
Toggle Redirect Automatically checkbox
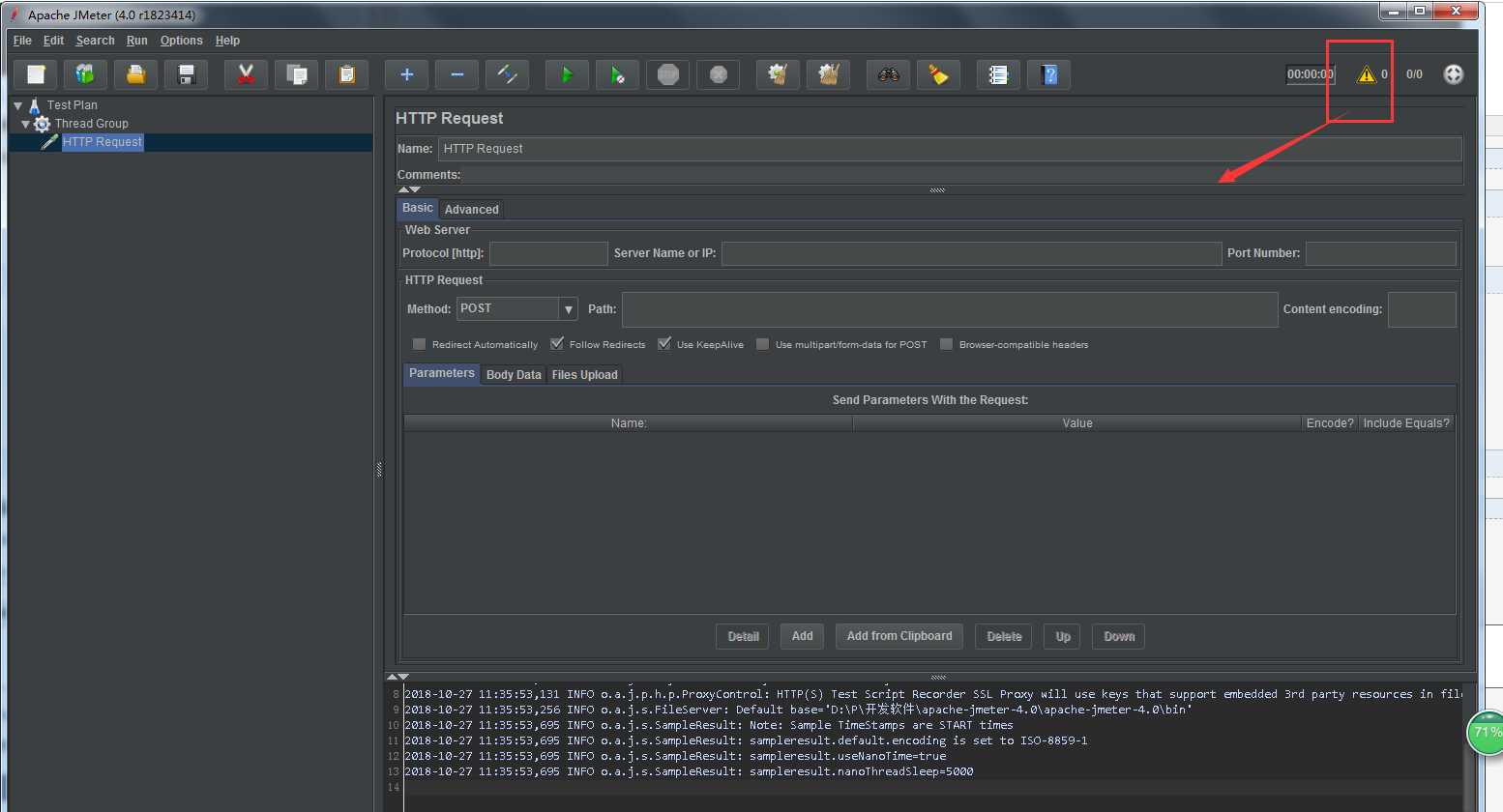[419, 344]
